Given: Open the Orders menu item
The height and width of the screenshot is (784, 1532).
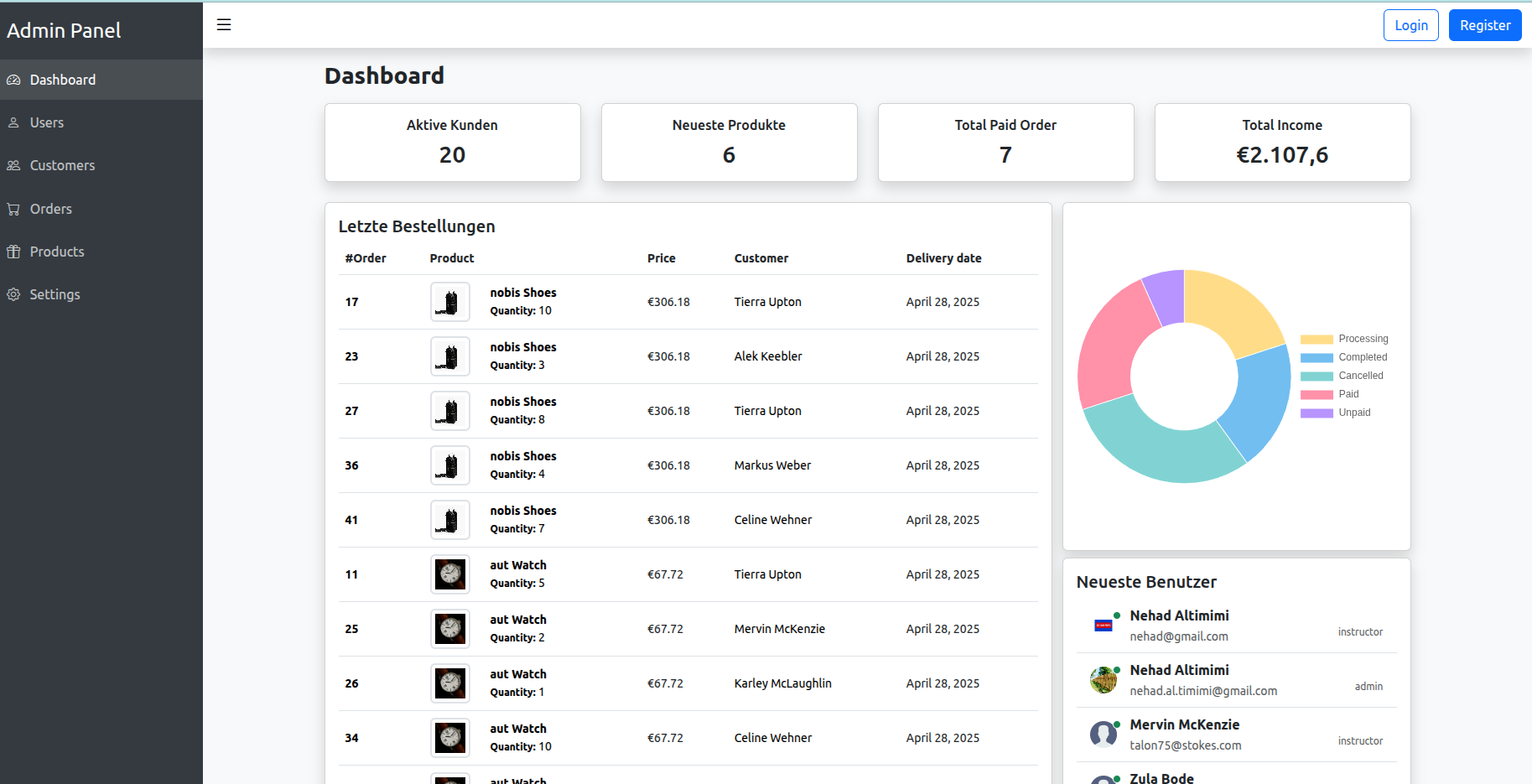Looking at the screenshot, I should pos(51,210).
